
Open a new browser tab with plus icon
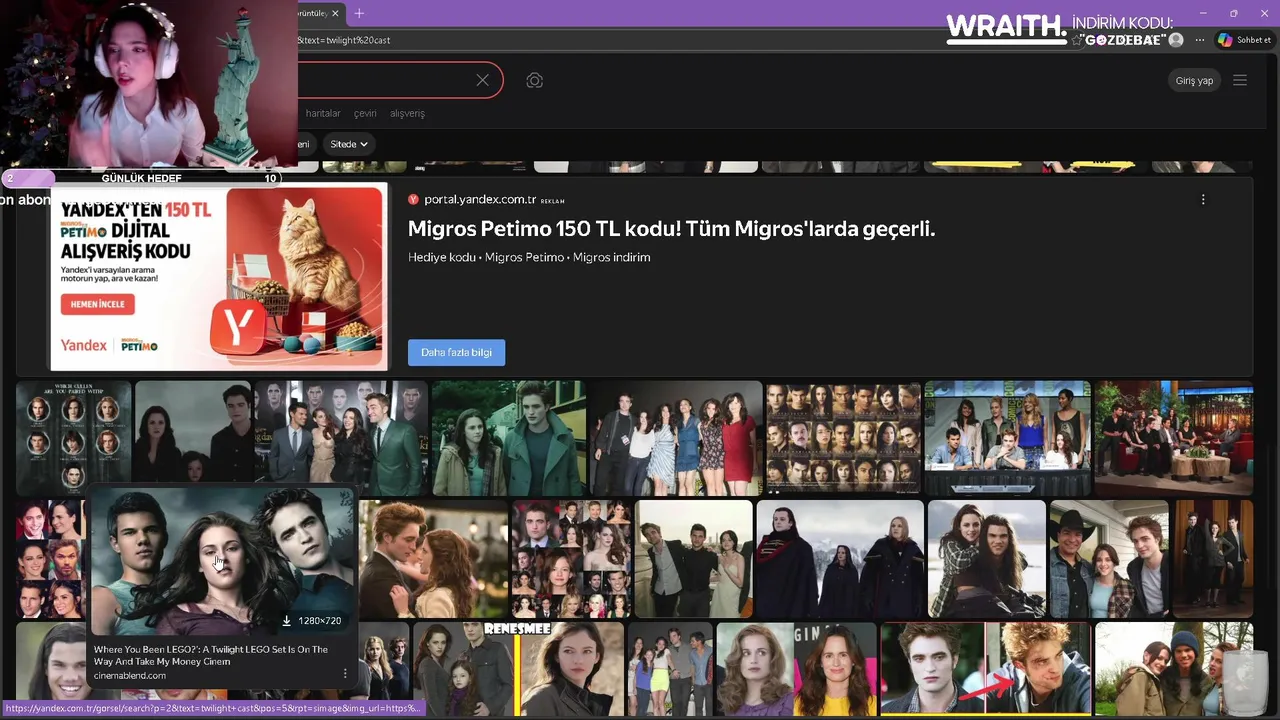coord(359,13)
